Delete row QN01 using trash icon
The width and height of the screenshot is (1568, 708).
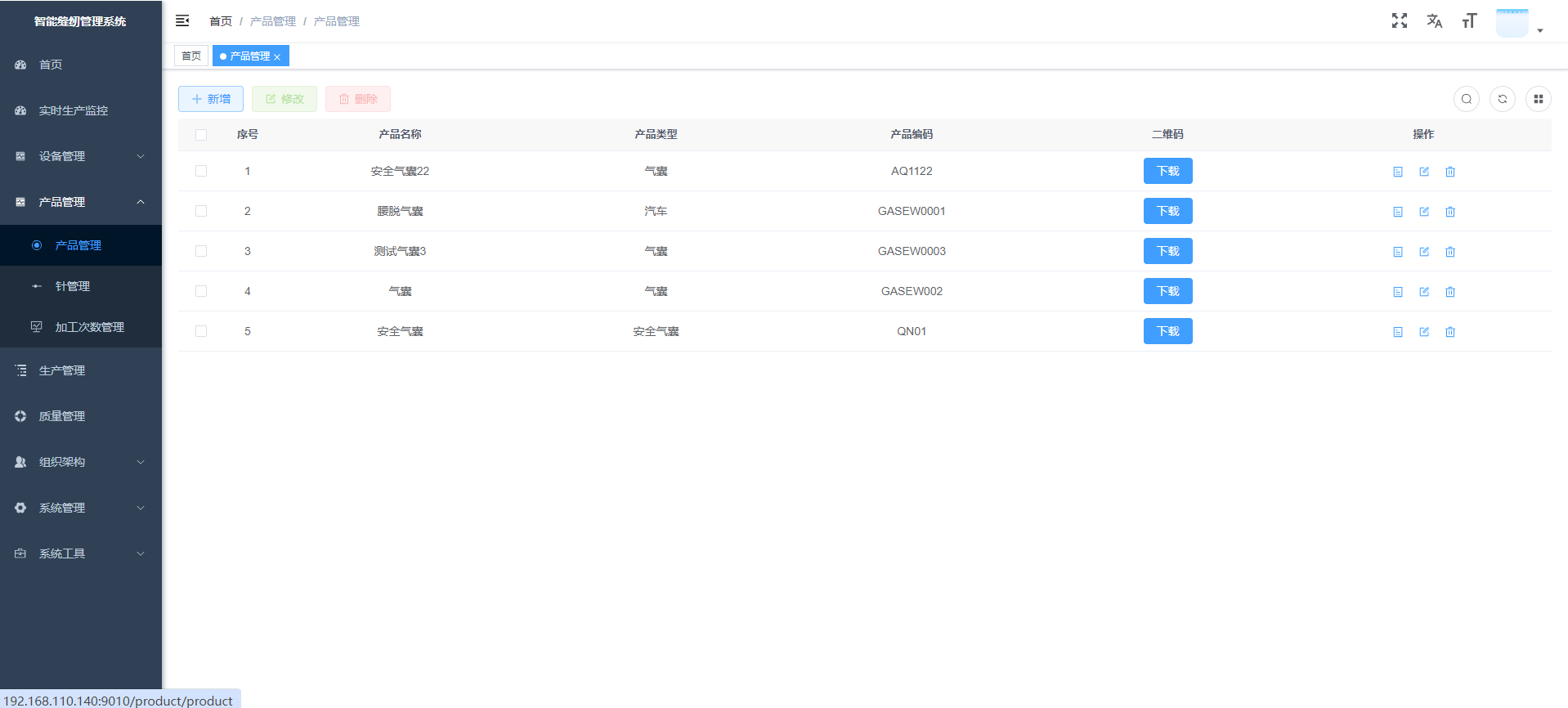(x=1449, y=332)
